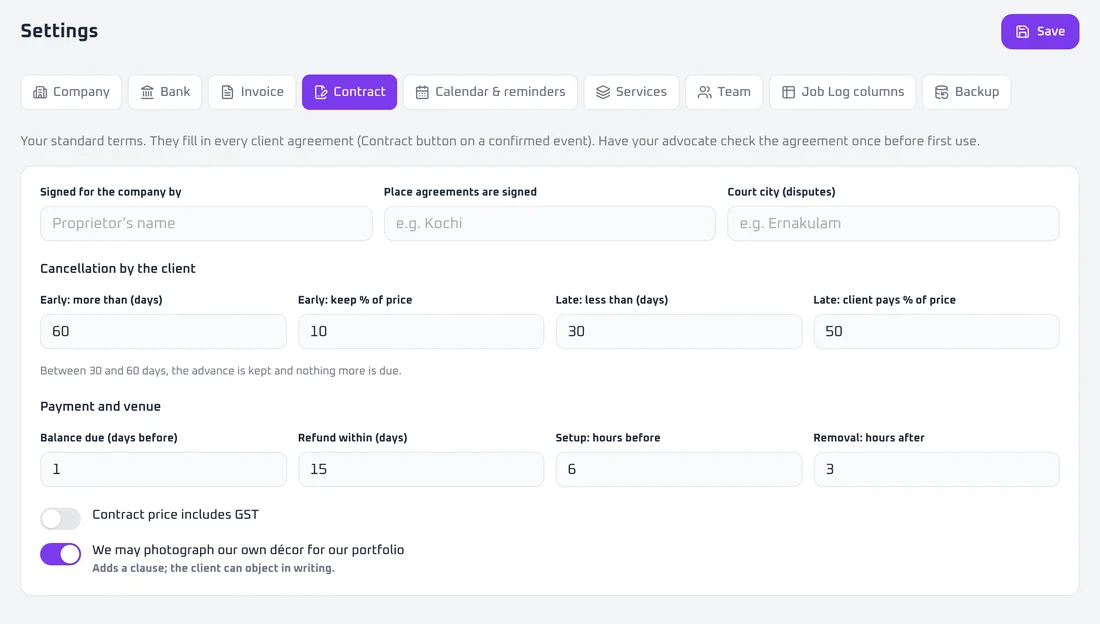
Task: Click the Backup tab database icon
Action: (x=941, y=93)
